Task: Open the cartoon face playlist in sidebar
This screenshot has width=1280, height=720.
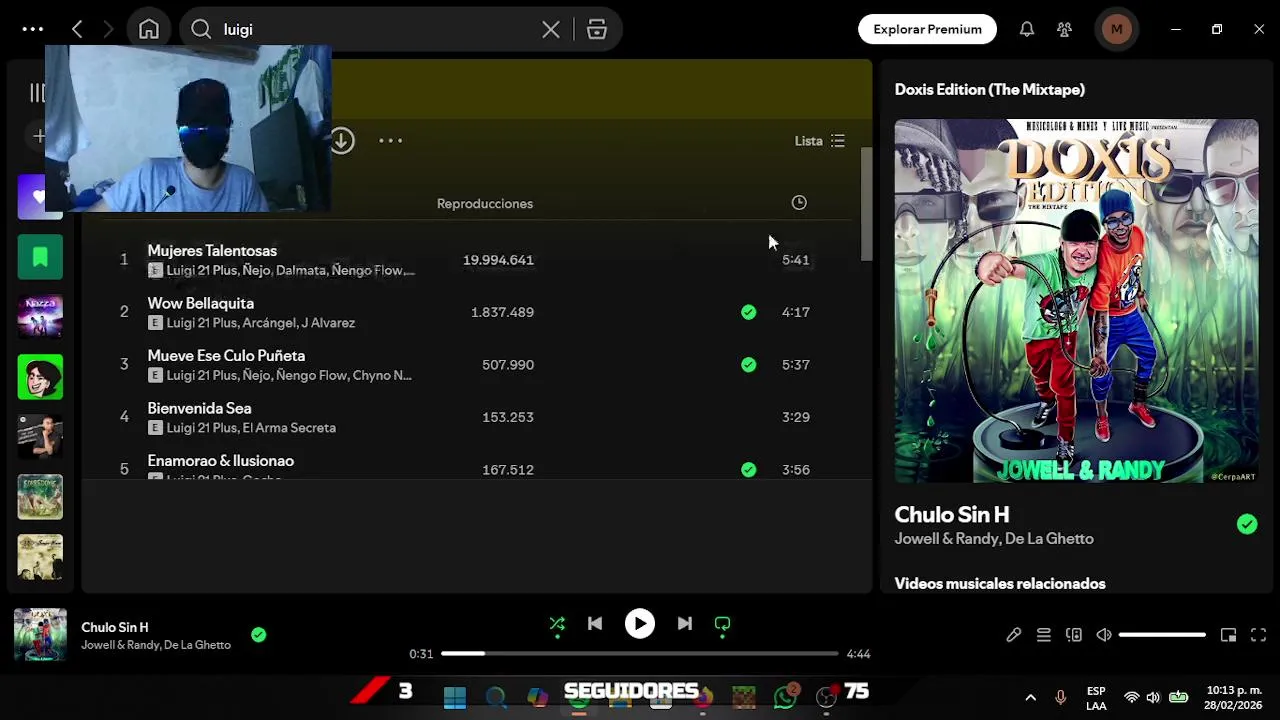Action: pyautogui.click(x=40, y=377)
